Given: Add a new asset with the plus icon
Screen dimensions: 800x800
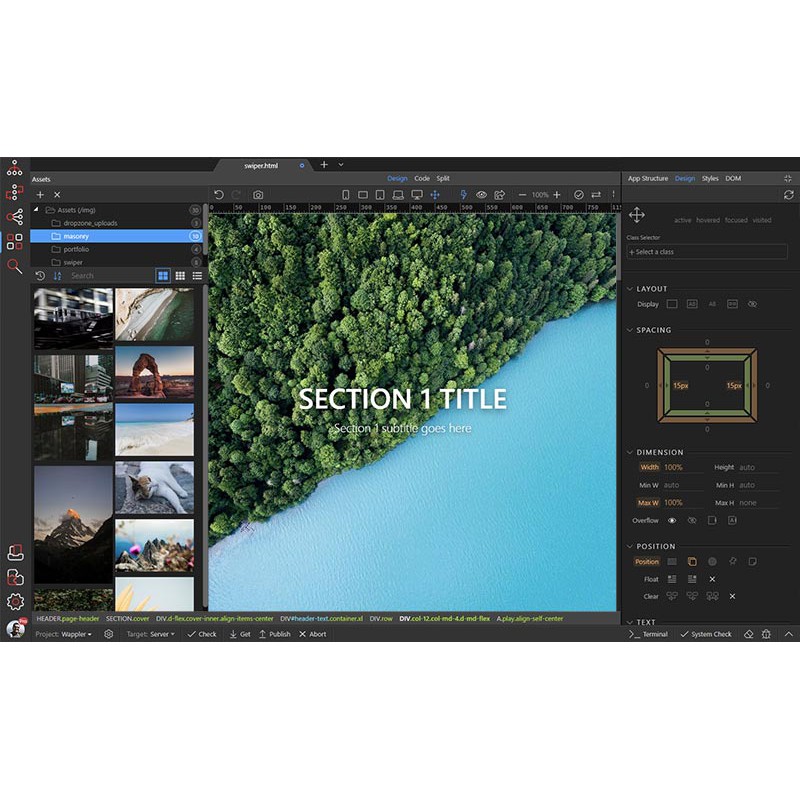Looking at the screenshot, I should pos(40,195).
